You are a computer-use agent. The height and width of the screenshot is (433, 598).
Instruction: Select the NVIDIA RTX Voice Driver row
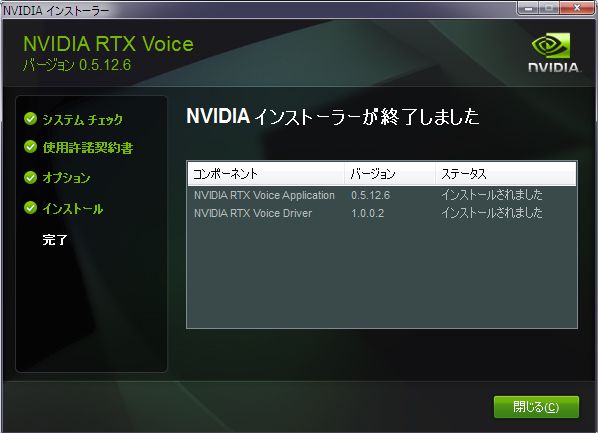[x=382, y=213]
